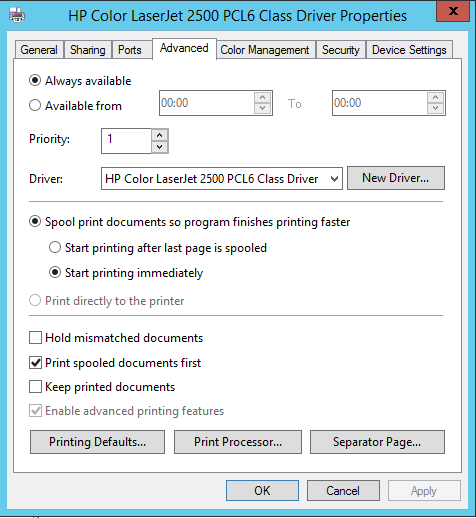
Task: Choose Start printing after last page is spooled
Action: point(55,248)
